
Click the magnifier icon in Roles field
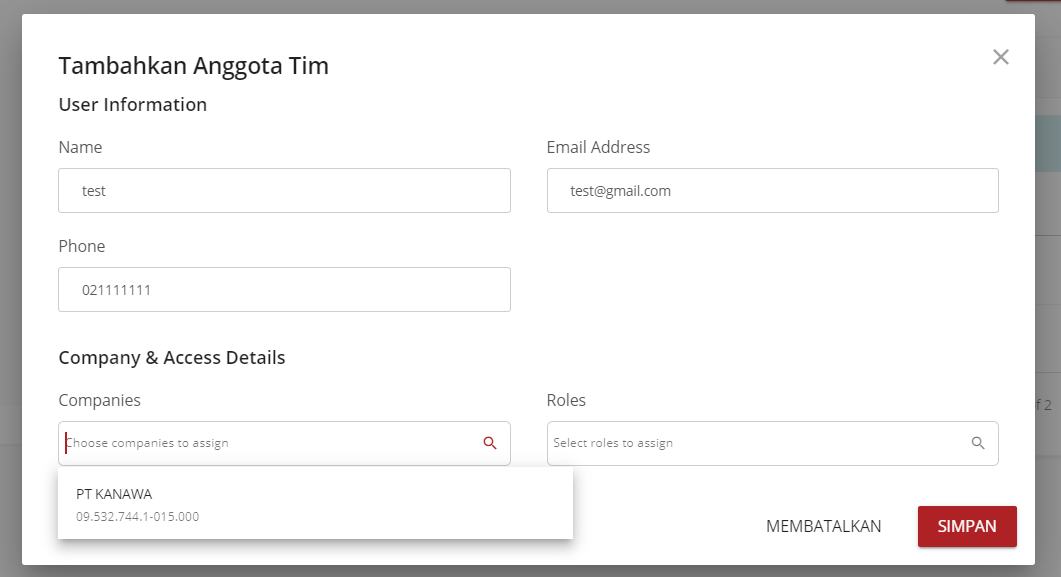pyautogui.click(x=978, y=443)
